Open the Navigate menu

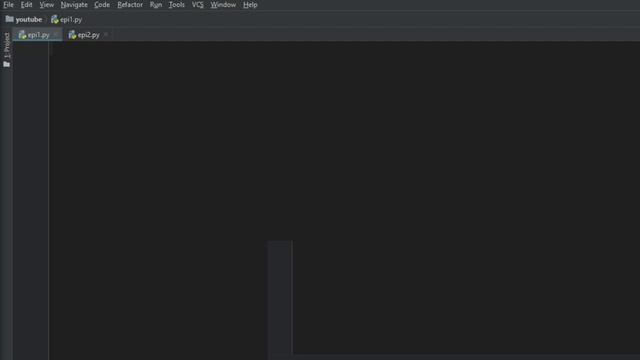pyautogui.click(x=74, y=5)
